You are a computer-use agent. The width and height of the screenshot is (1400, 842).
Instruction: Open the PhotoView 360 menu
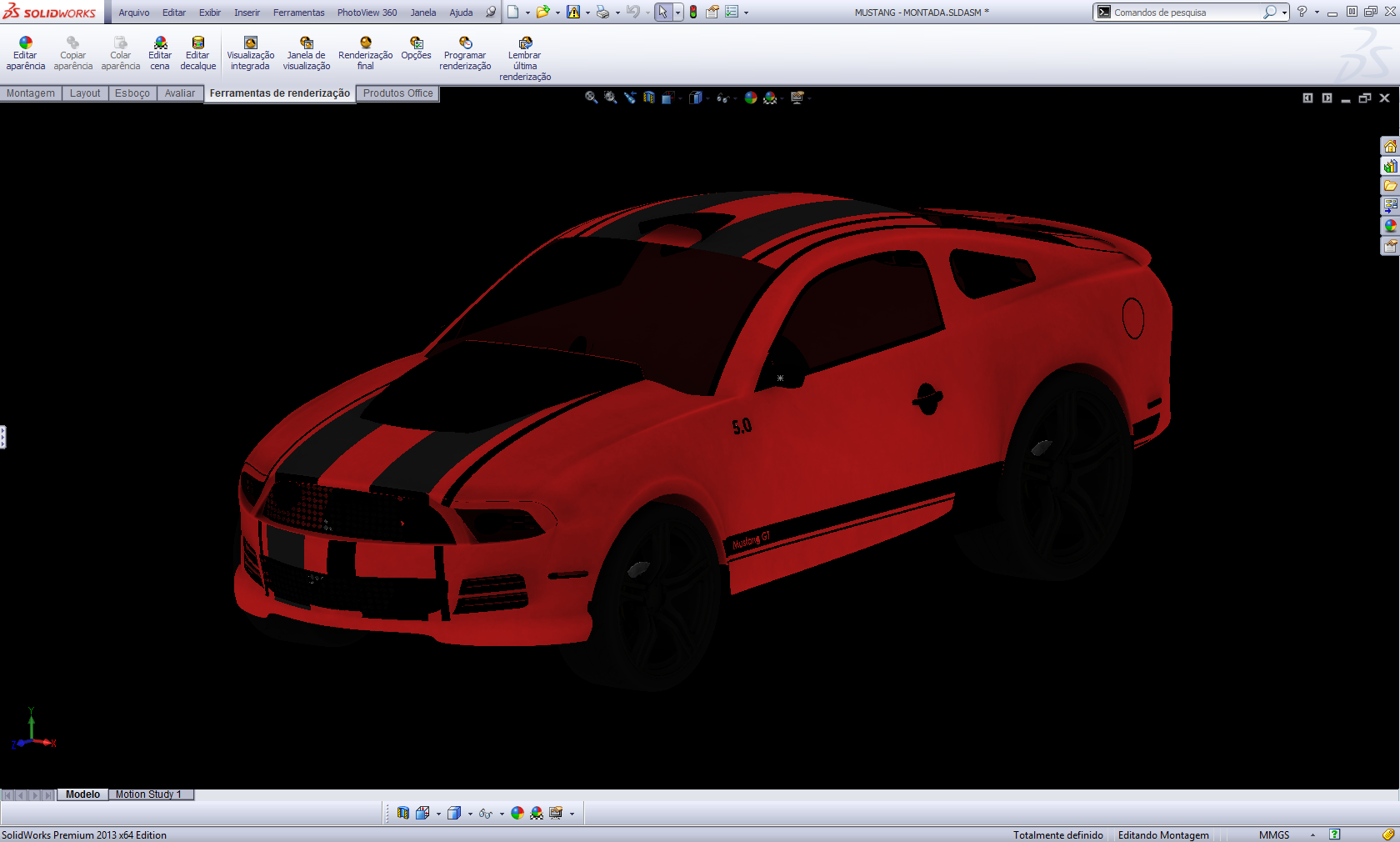(367, 13)
